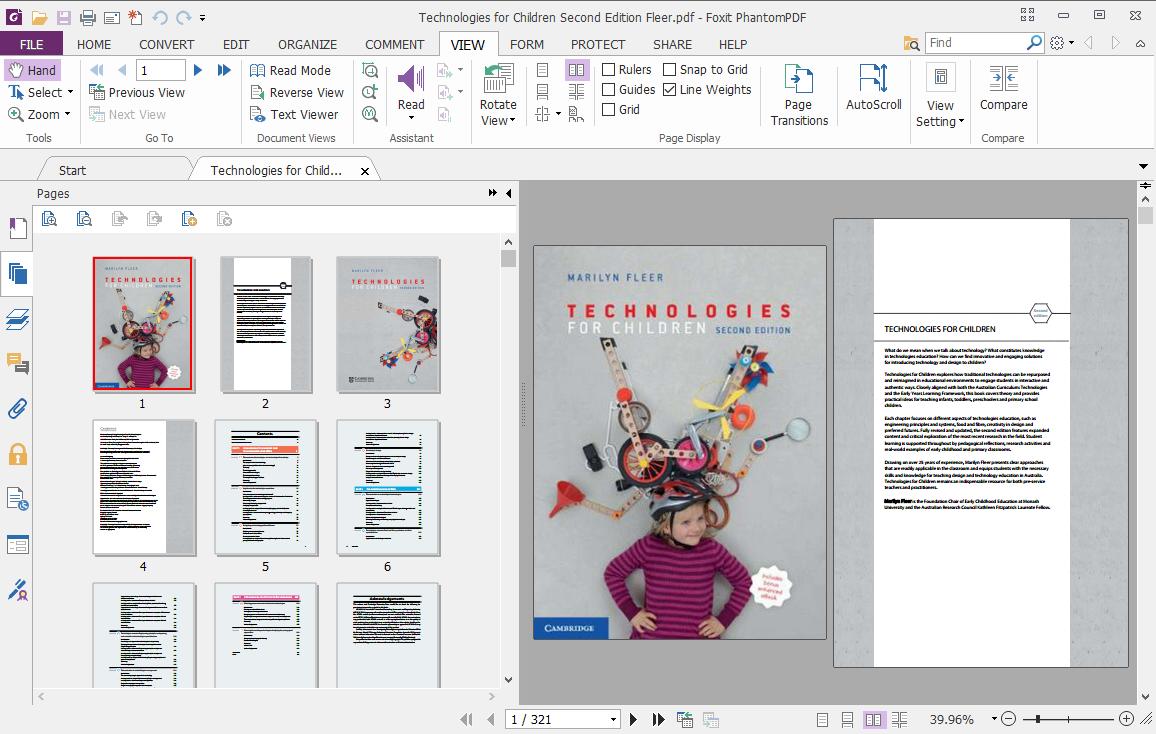This screenshot has height=734, width=1156.
Task: Click the Pages panel vertical scrollbar down arrow
Action: 508,679
